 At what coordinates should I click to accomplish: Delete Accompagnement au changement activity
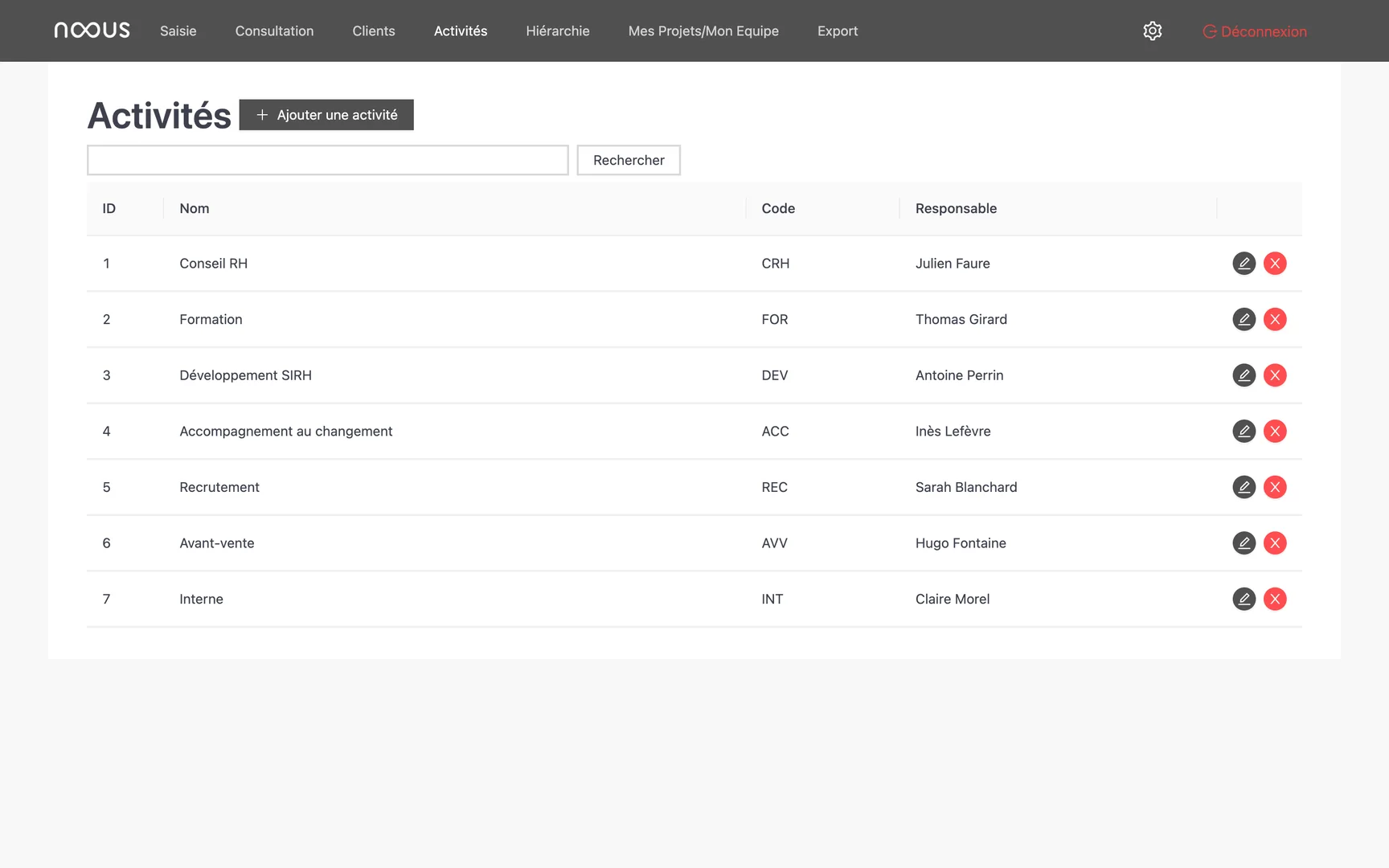[x=1275, y=431]
